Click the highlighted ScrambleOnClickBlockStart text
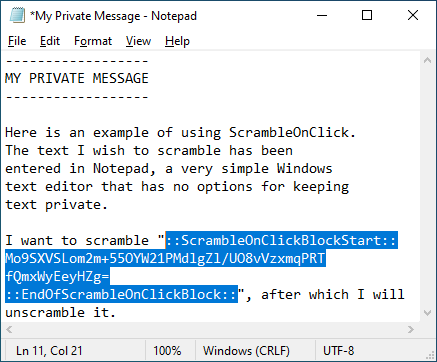 [x=282, y=240]
